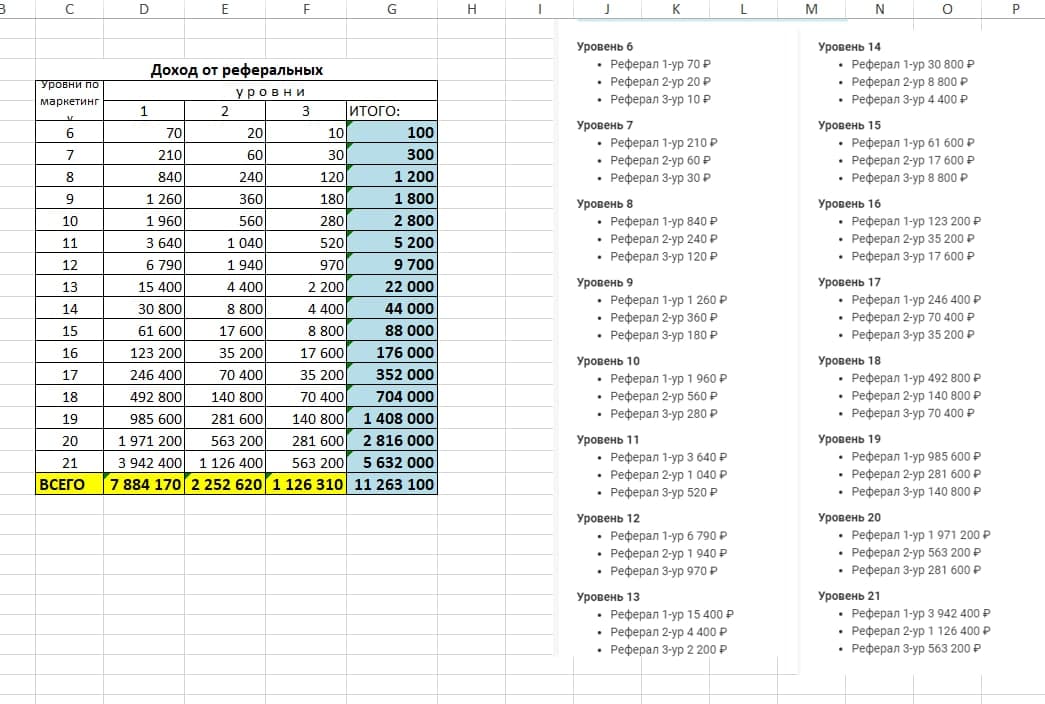Select column H header
Image resolution: width=1045 pixels, height=704 pixels.
tap(472, 9)
